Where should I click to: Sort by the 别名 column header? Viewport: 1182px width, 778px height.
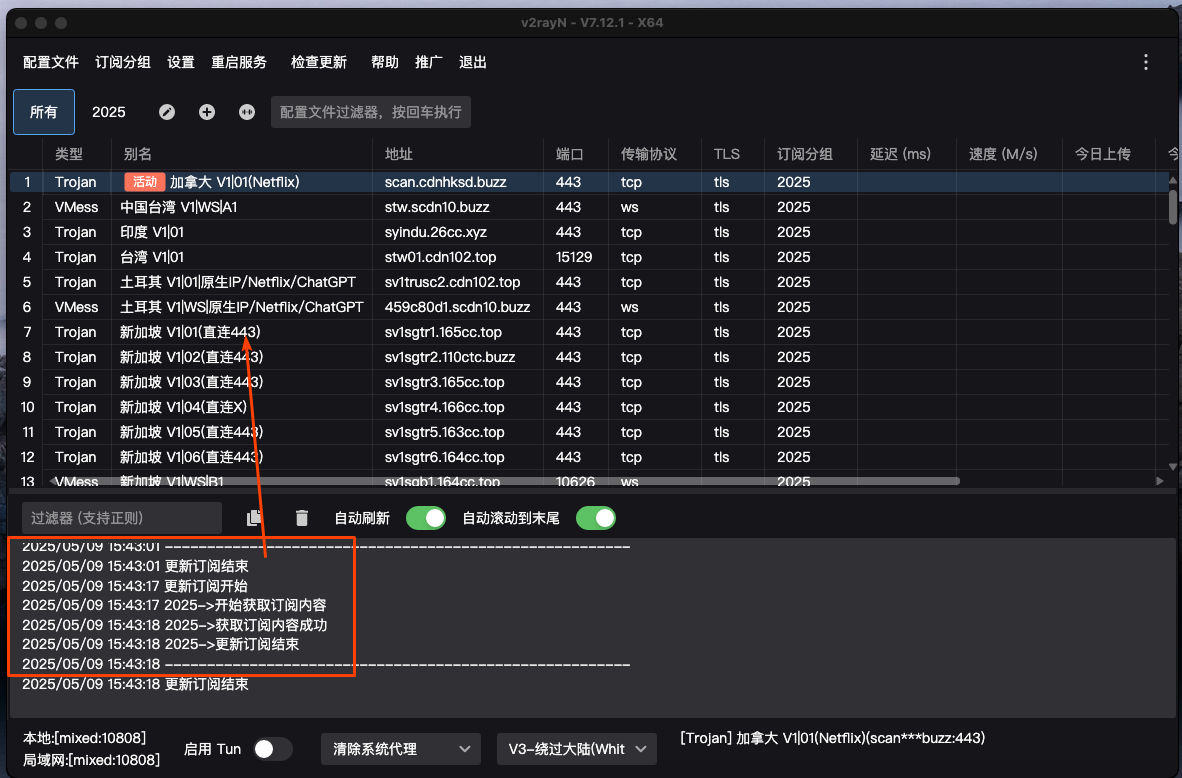click(242, 154)
